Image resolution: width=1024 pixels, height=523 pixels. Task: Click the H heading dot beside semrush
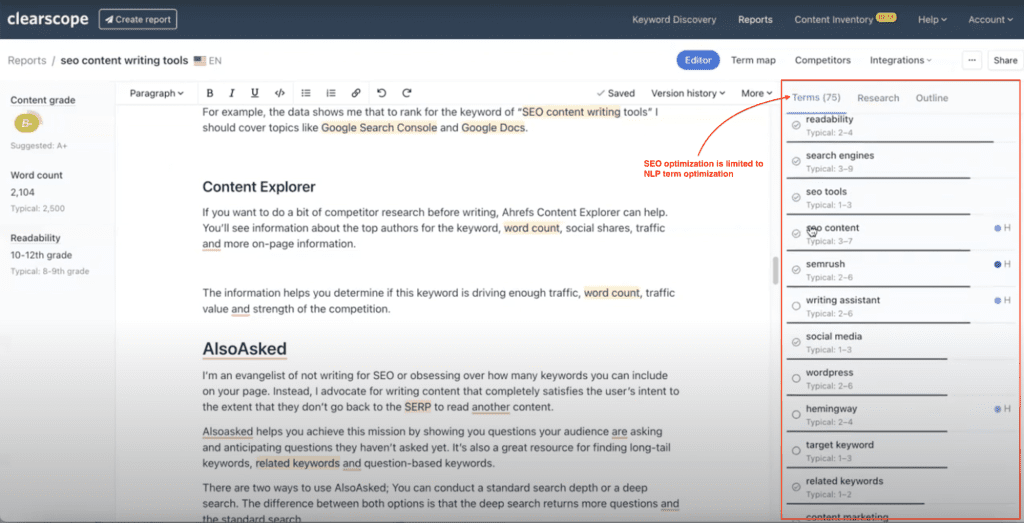[997, 264]
